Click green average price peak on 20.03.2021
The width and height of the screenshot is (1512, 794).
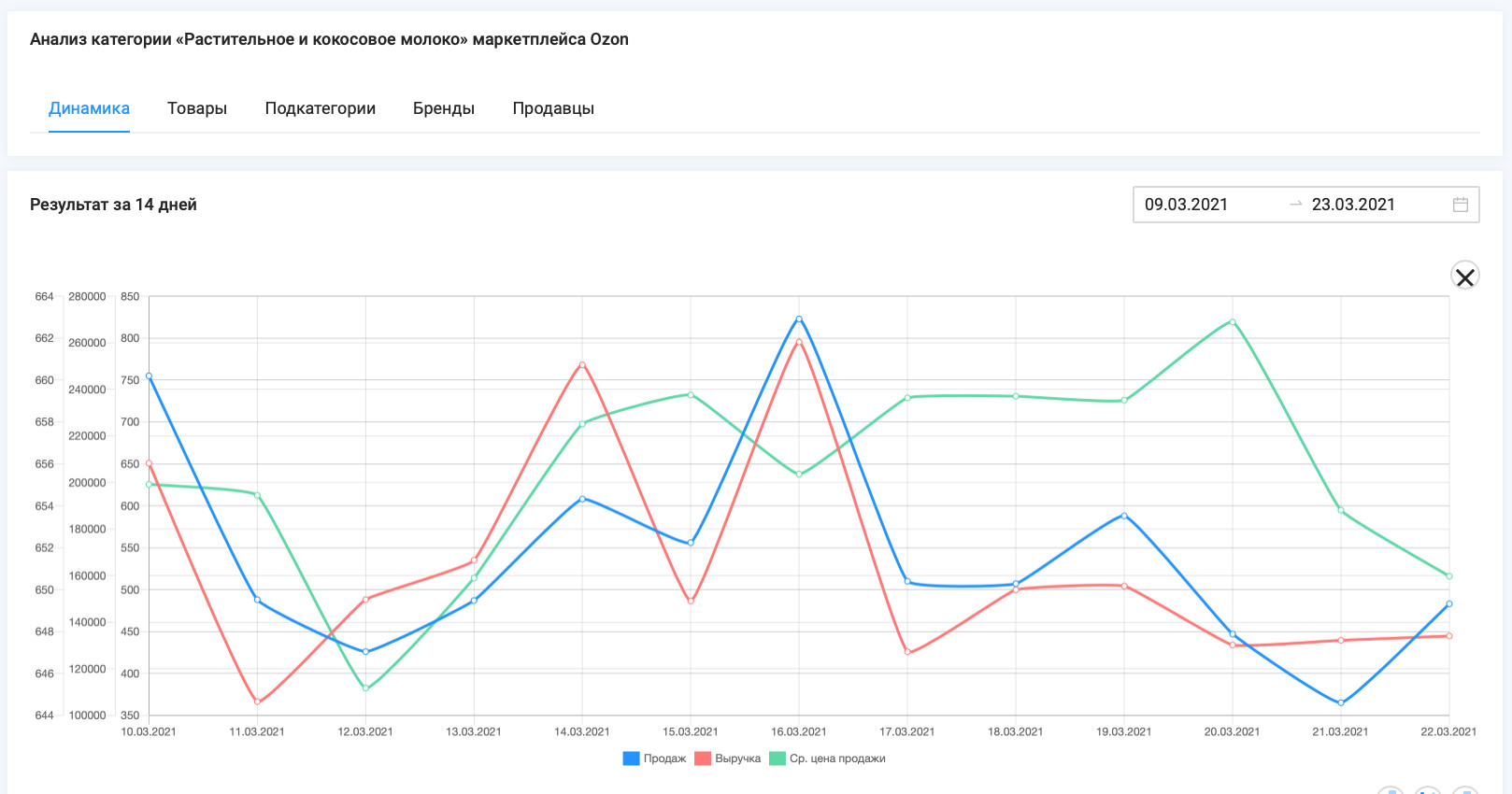pos(1233,322)
